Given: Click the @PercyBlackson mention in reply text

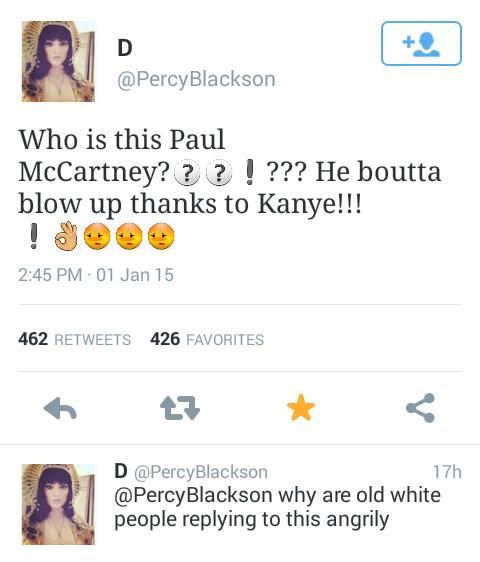Looking at the screenshot, I should [193, 495].
